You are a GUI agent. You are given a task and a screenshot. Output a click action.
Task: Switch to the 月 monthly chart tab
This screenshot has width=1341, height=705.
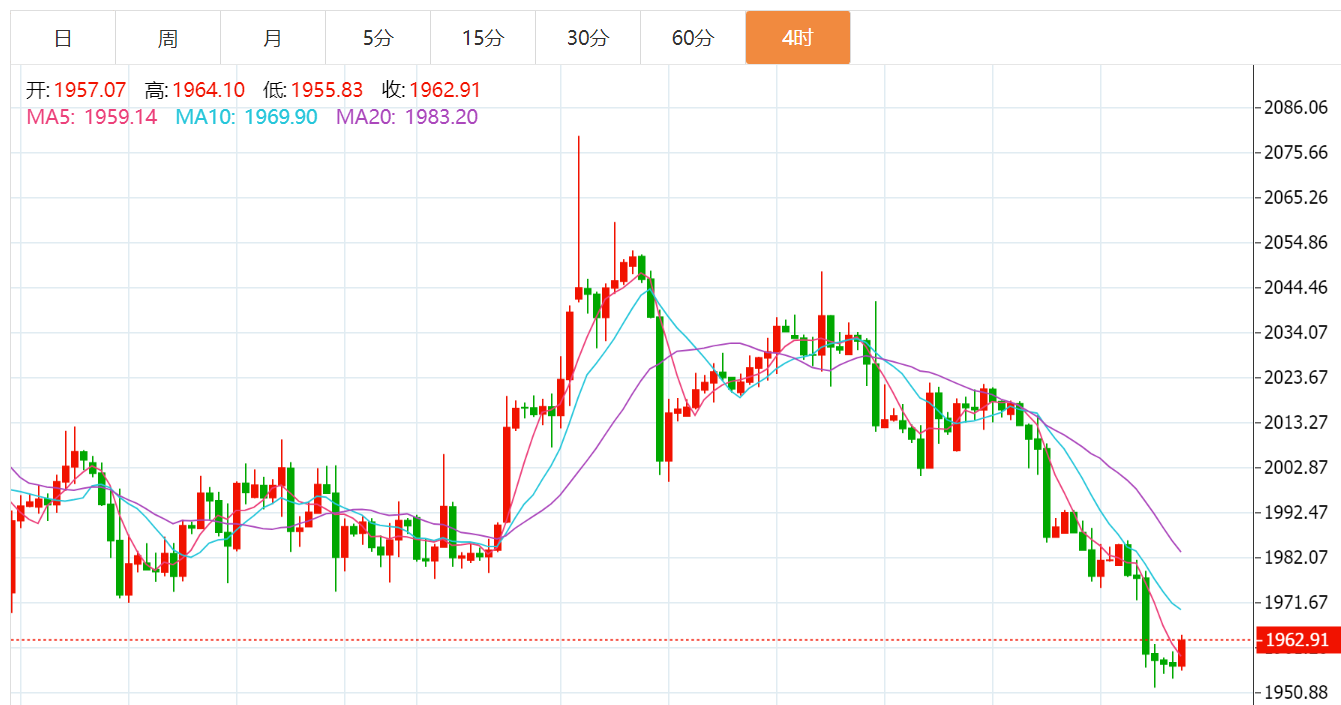pos(273,38)
